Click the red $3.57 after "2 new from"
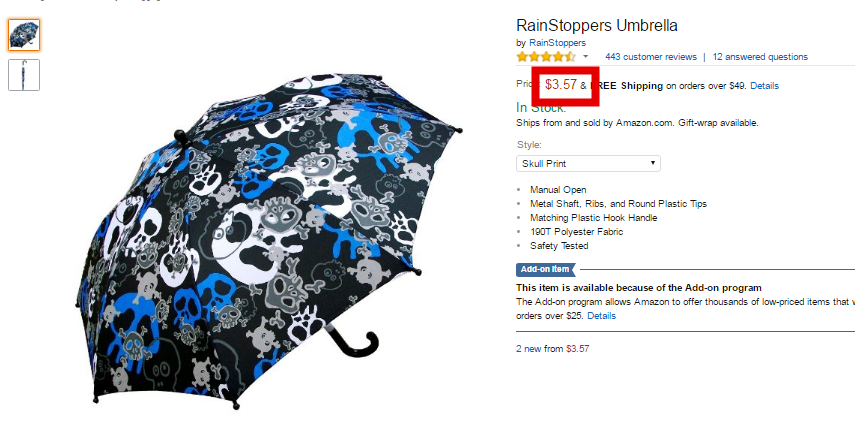The image size is (855, 426). pyautogui.click(x=578, y=349)
